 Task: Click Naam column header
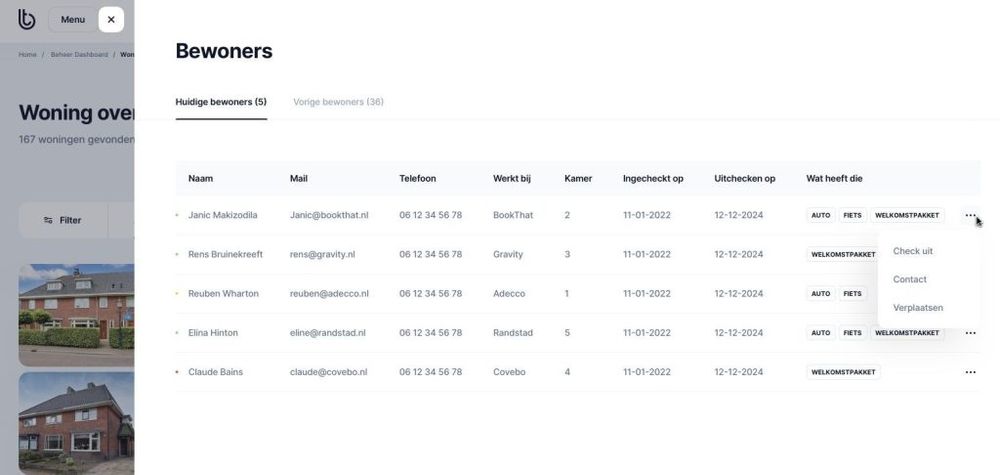point(200,179)
